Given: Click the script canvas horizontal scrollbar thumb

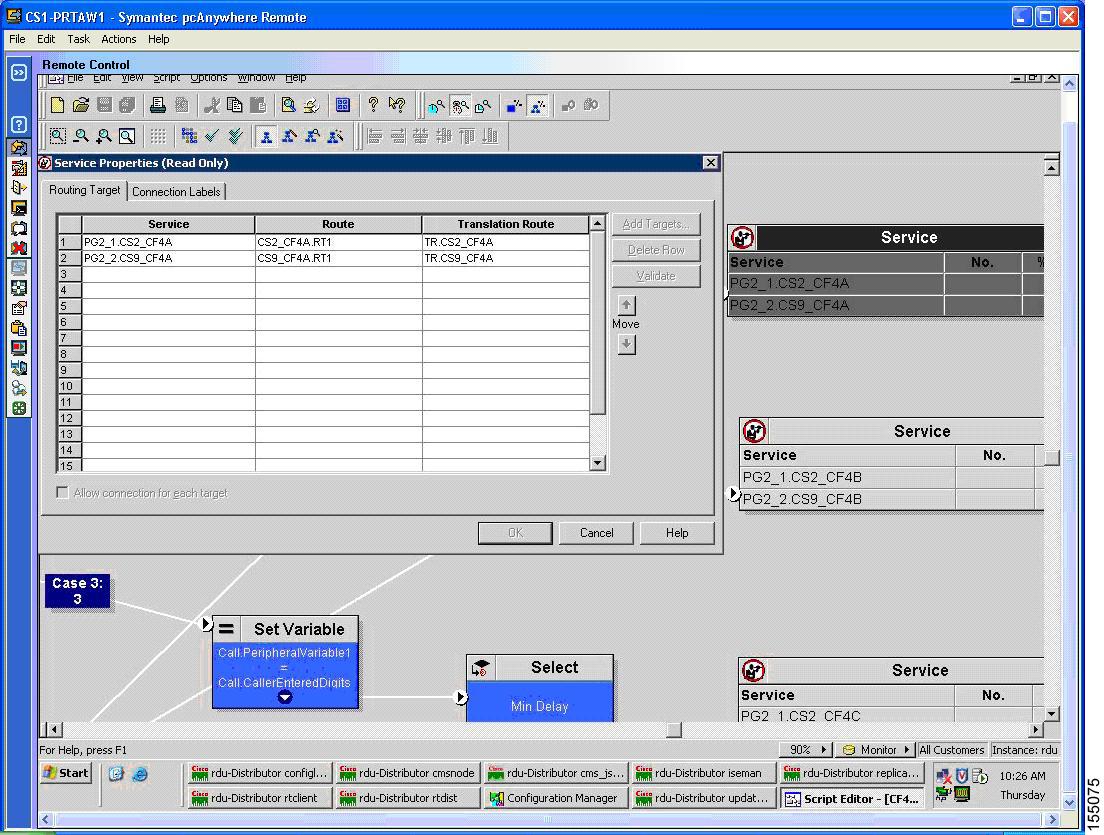Looking at the screenshot, I should pyautogui.click(x=674, y=729).
